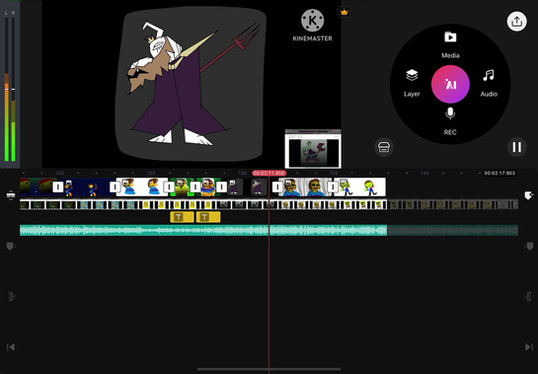Click the playhead timestamp marker
Viewport: 538px width, 374px height.
click(x=269, y=173)
